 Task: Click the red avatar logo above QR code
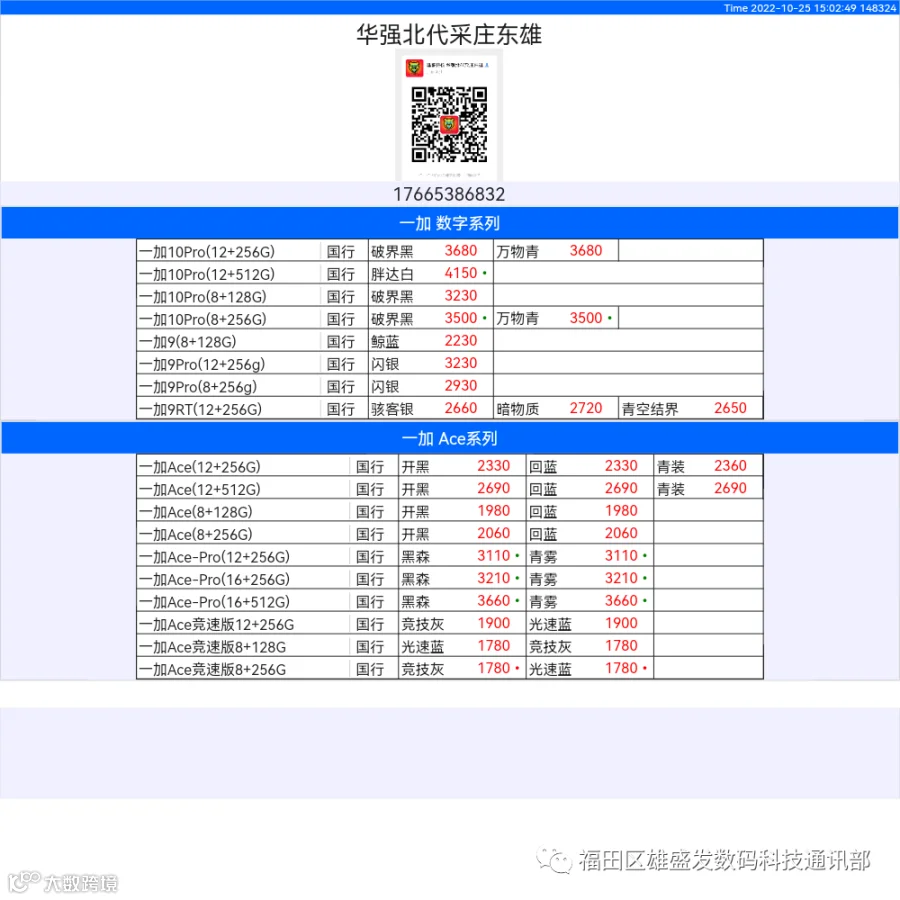[414, 68]
